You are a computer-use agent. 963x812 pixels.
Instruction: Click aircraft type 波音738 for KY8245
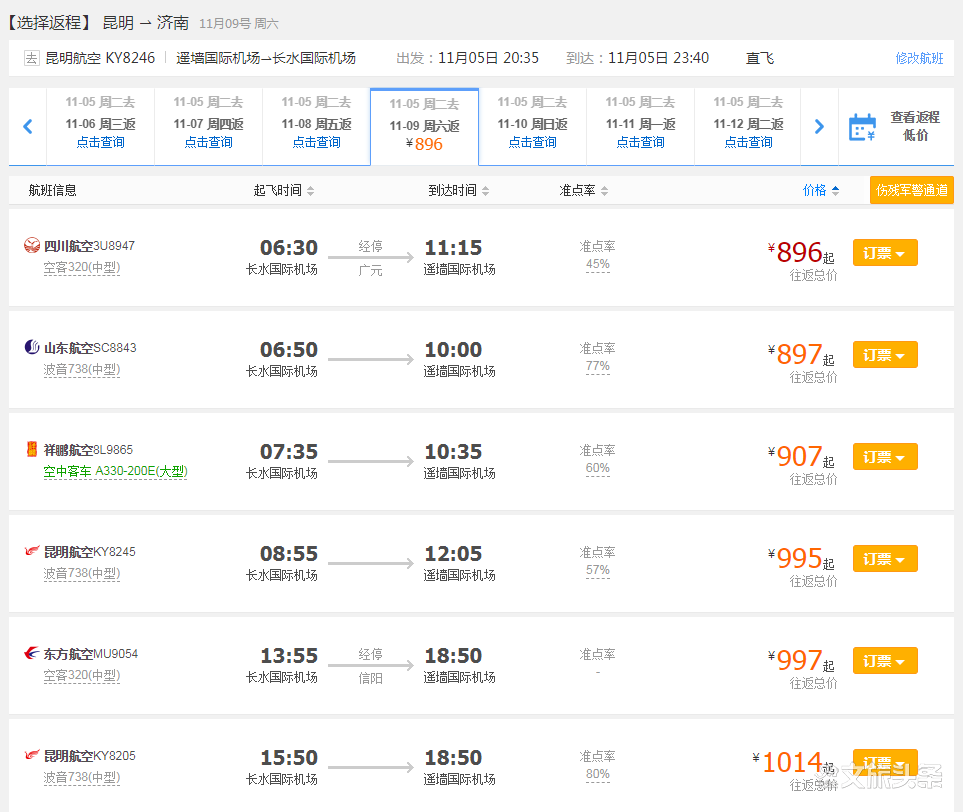click(x=82, y=574)
